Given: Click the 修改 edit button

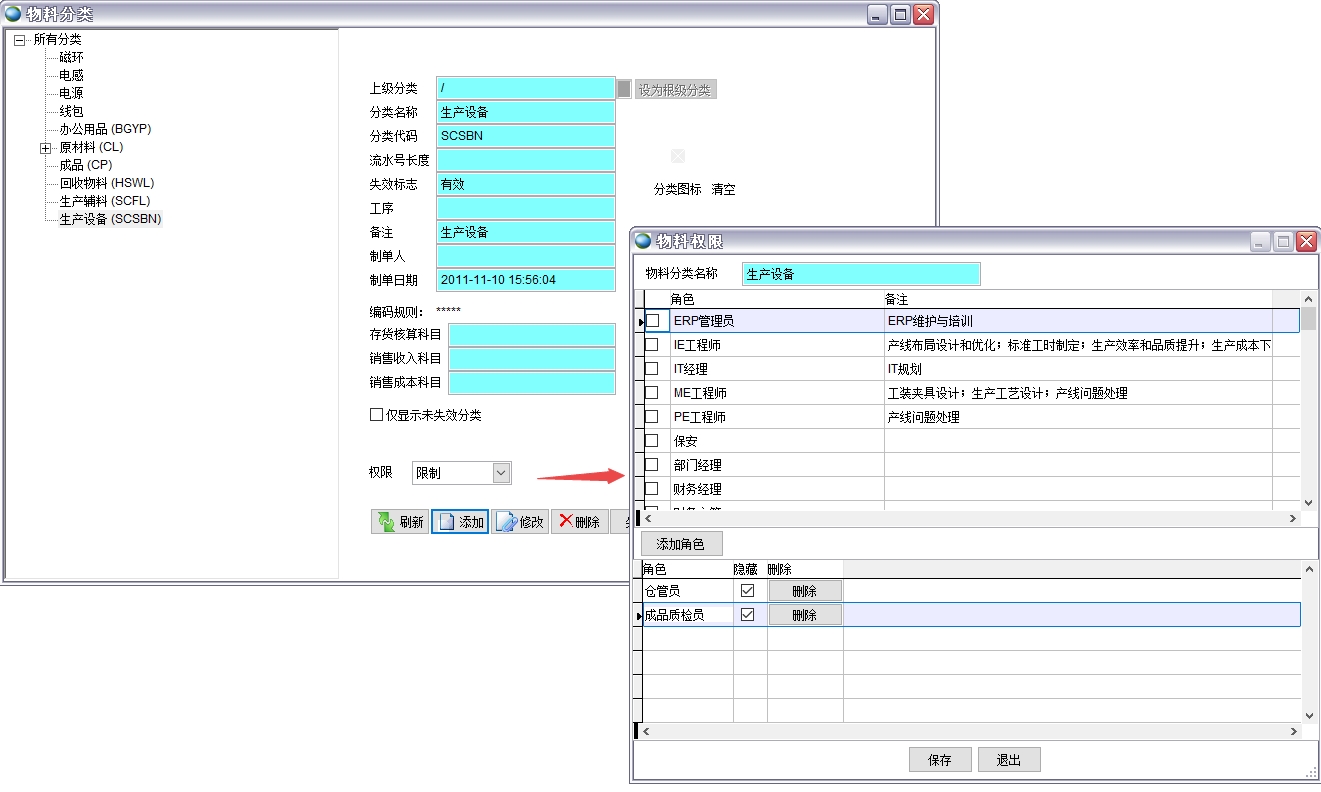Looking at the screenshot, I should [x=520, y=522].
